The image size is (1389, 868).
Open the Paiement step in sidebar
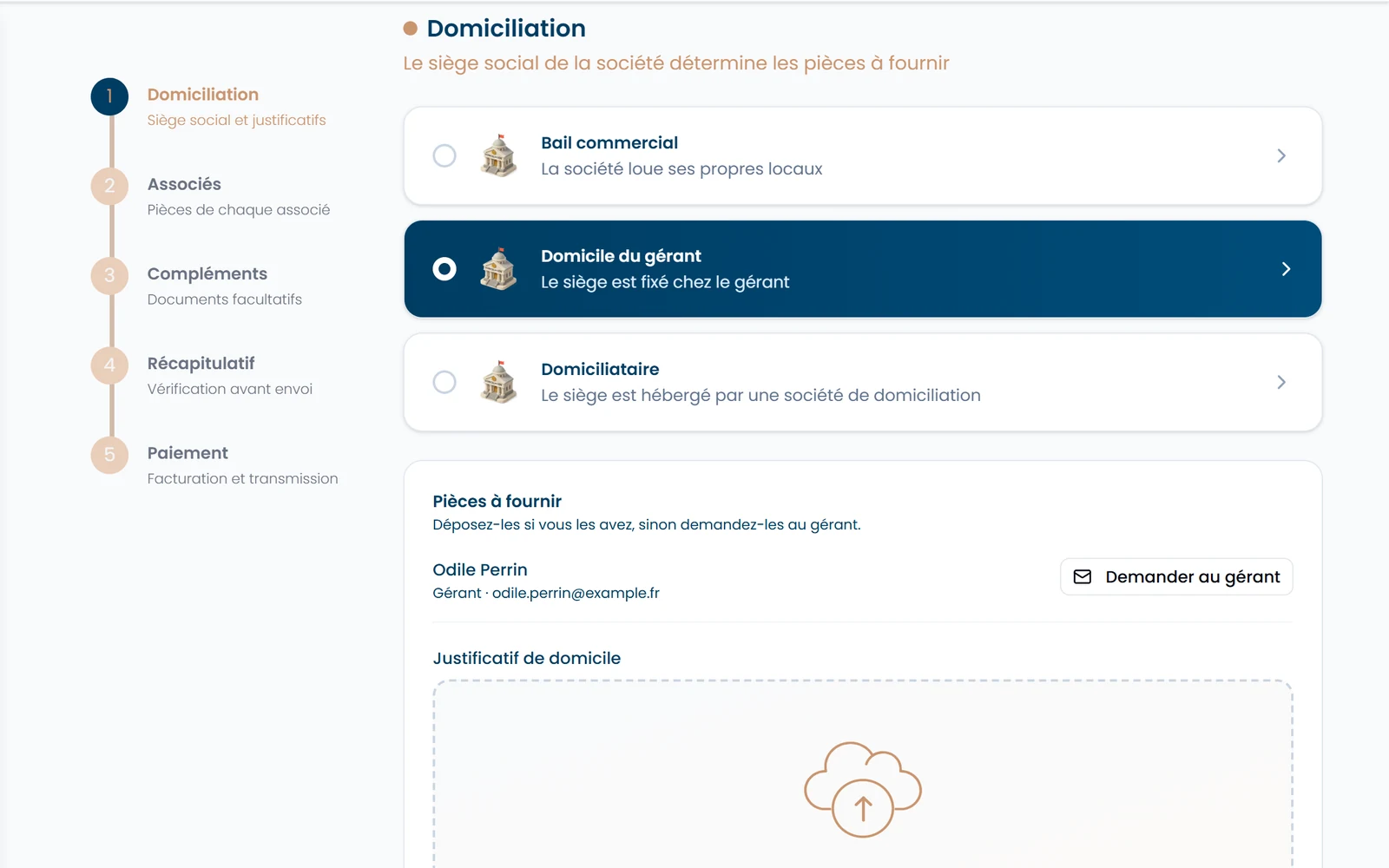coord(188,453)
